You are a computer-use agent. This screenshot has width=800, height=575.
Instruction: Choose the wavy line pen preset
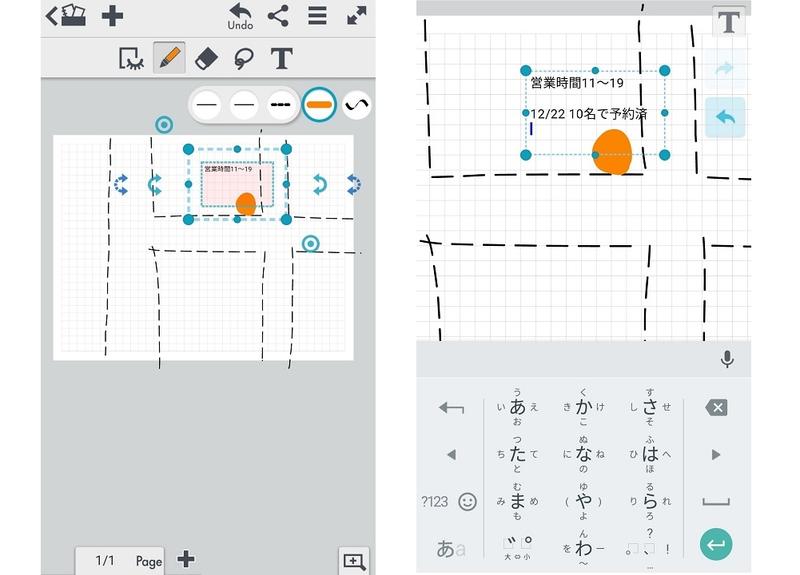pos(357,104)
